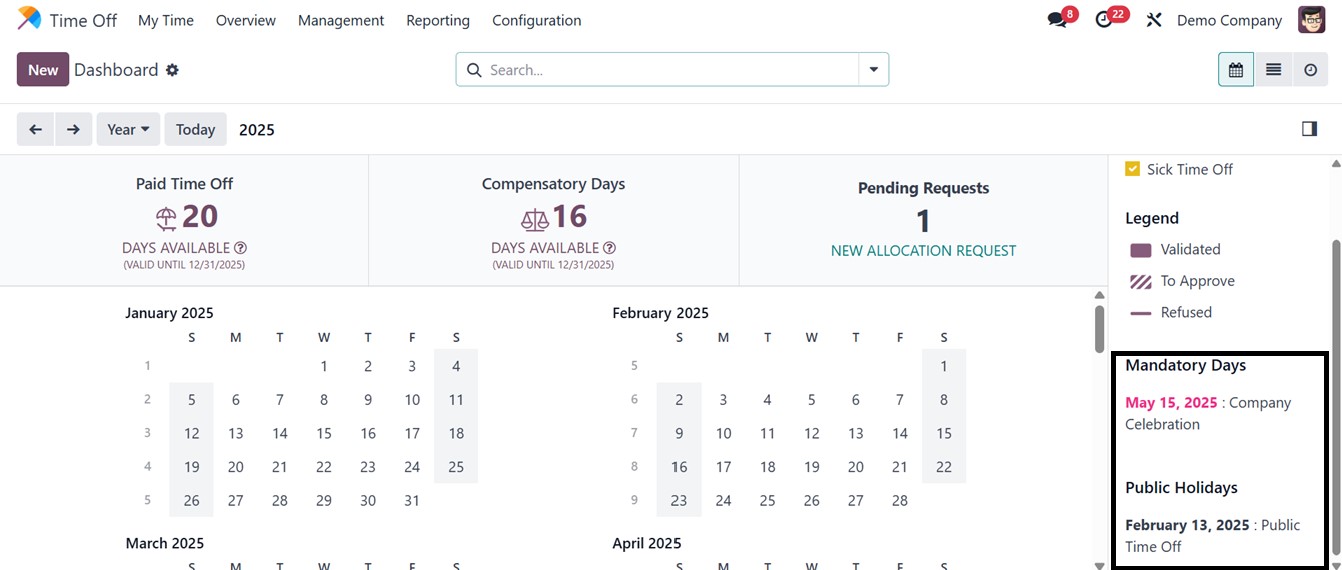Click the debug tools wrench icon

click(x=1154, y=20)
